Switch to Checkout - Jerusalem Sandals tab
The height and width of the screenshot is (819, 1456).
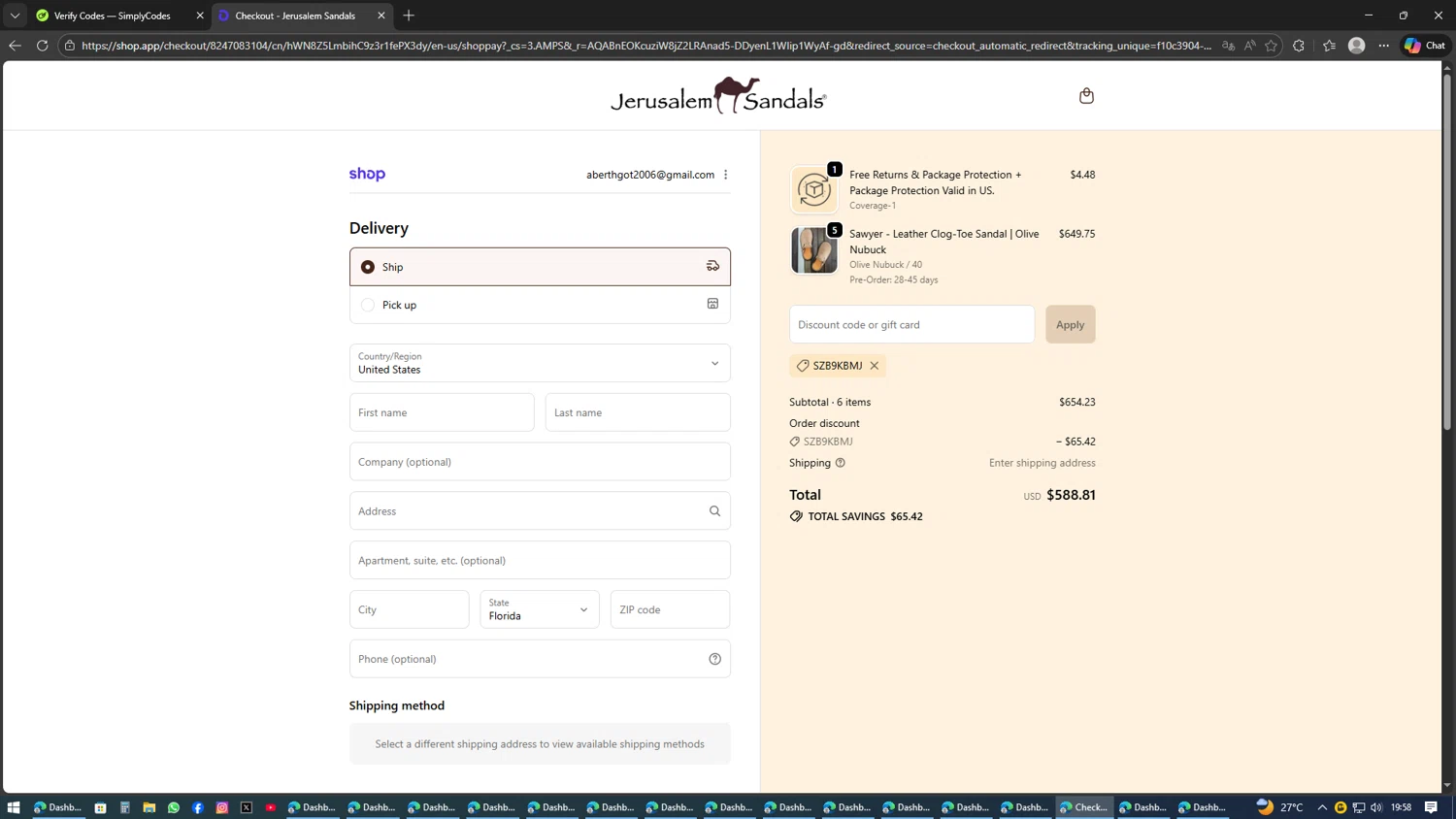295,16
